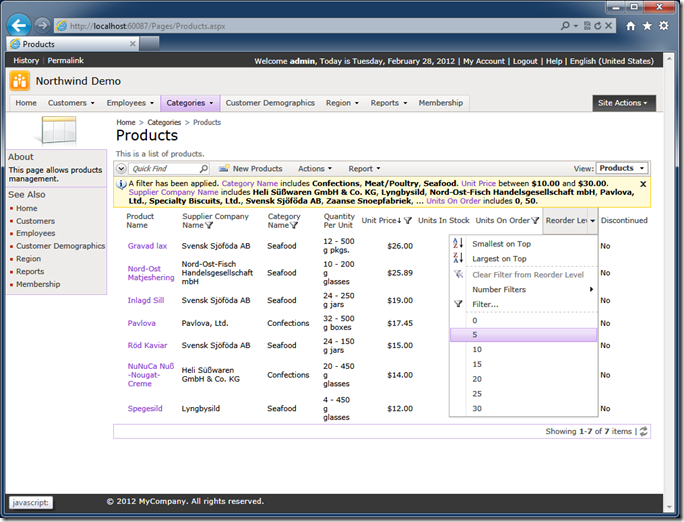Viewport: 684px width, 522px height.
Task: Click the refresh icon beside item count
Action: 644,431
